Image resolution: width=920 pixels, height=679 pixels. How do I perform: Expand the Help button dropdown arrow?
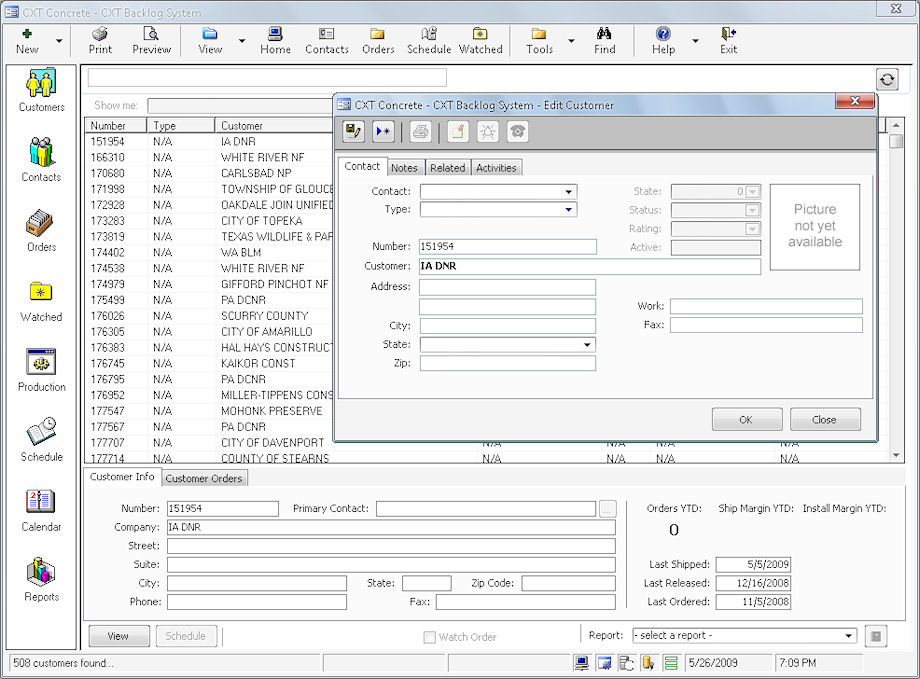coord(695,41)
